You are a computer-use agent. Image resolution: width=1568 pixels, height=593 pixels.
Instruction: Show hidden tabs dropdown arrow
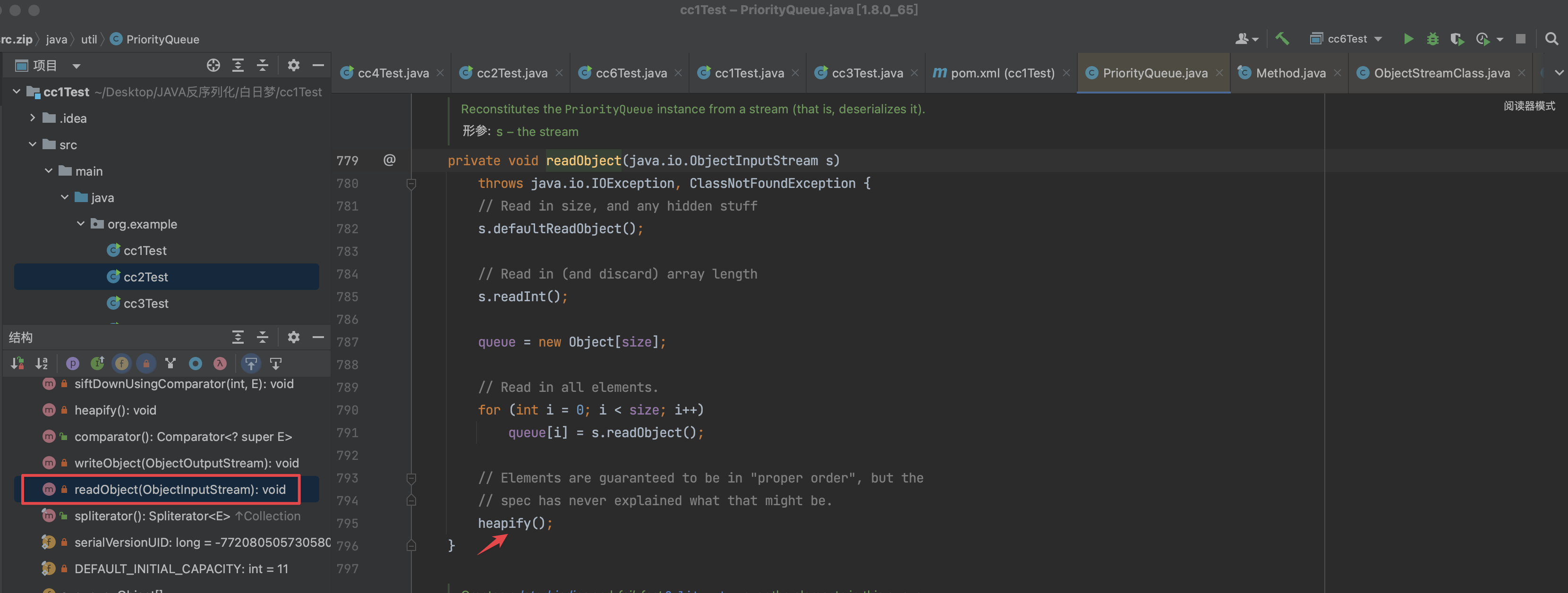pos(1559,73)
